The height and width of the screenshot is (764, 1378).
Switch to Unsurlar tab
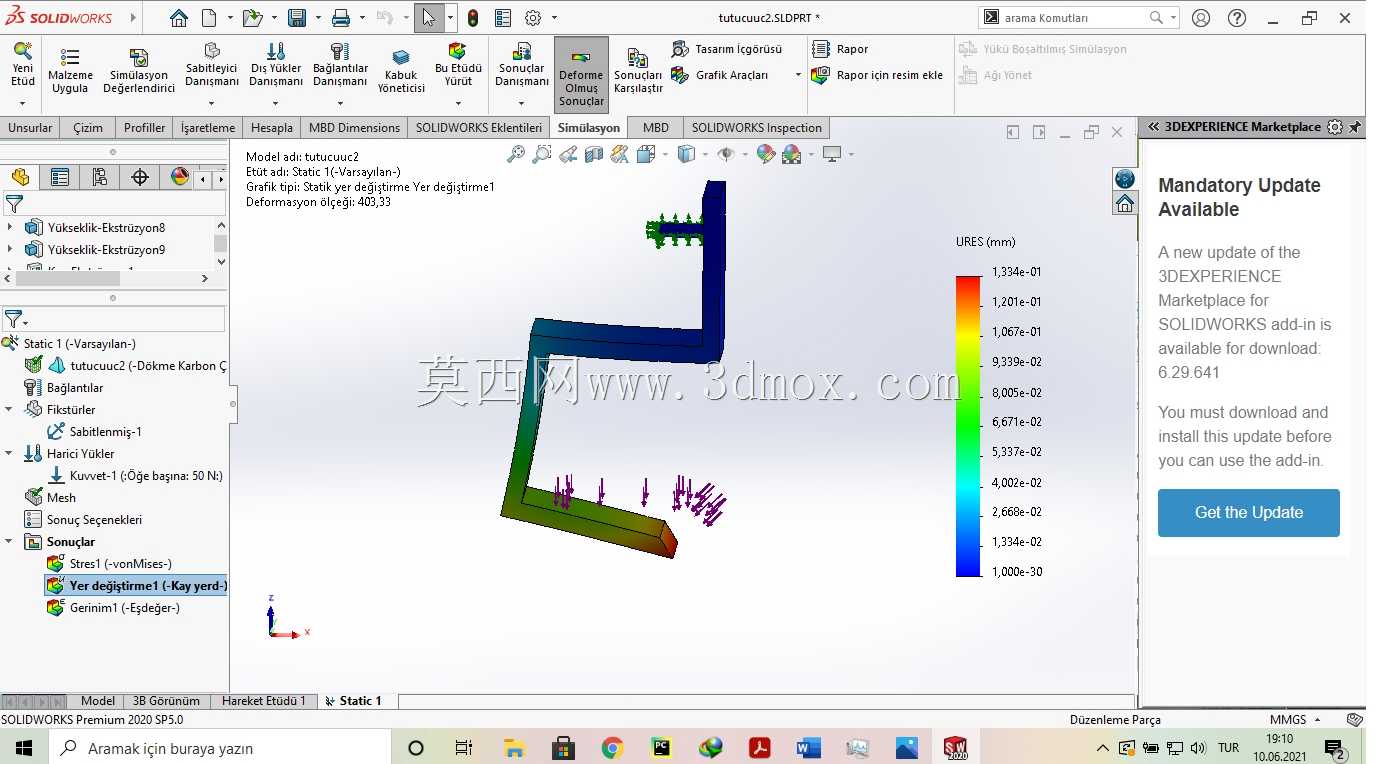point(30,127)
